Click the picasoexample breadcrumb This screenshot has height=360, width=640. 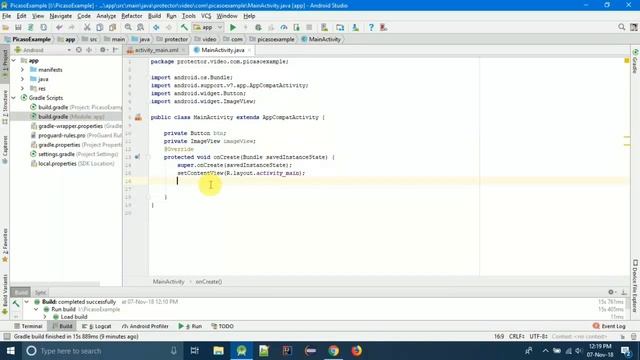pyautogui.click(x=271, y=39)
